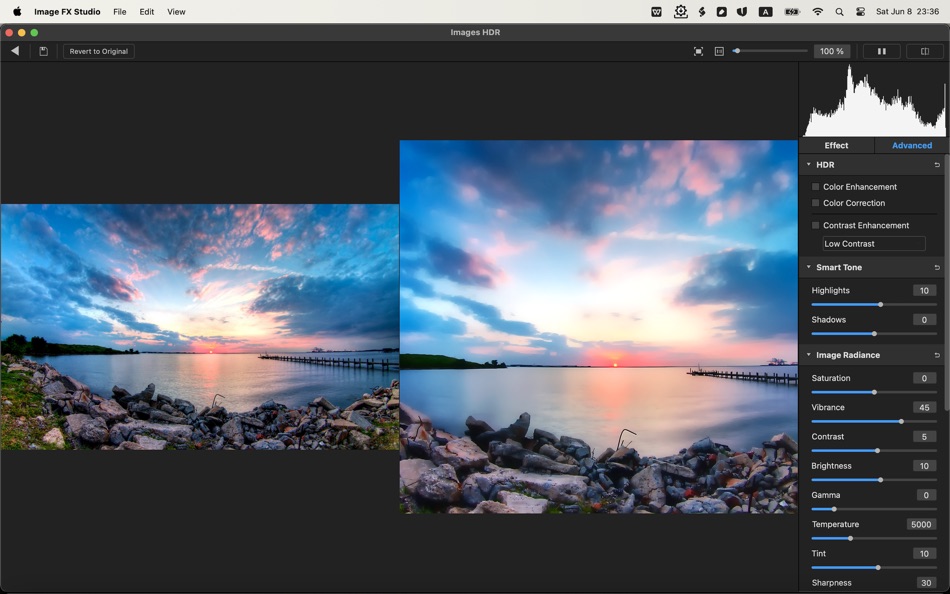This screenshot has height=594, width=950.
Task: Click the histogram display panel
Action: tap(873, 99)
